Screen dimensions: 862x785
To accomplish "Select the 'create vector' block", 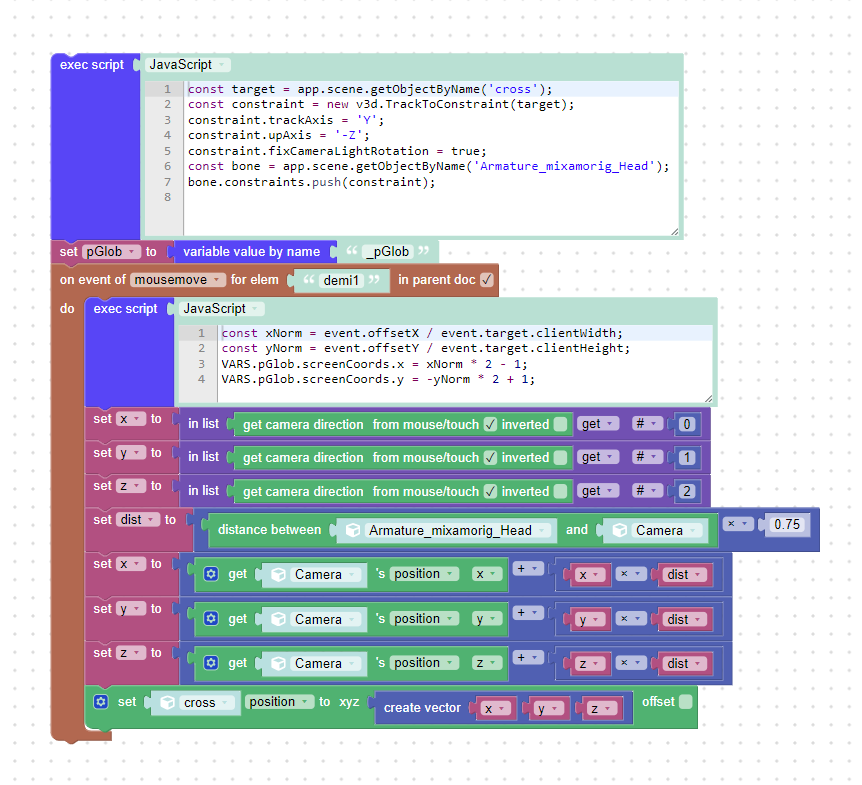I will click(422, 708).
